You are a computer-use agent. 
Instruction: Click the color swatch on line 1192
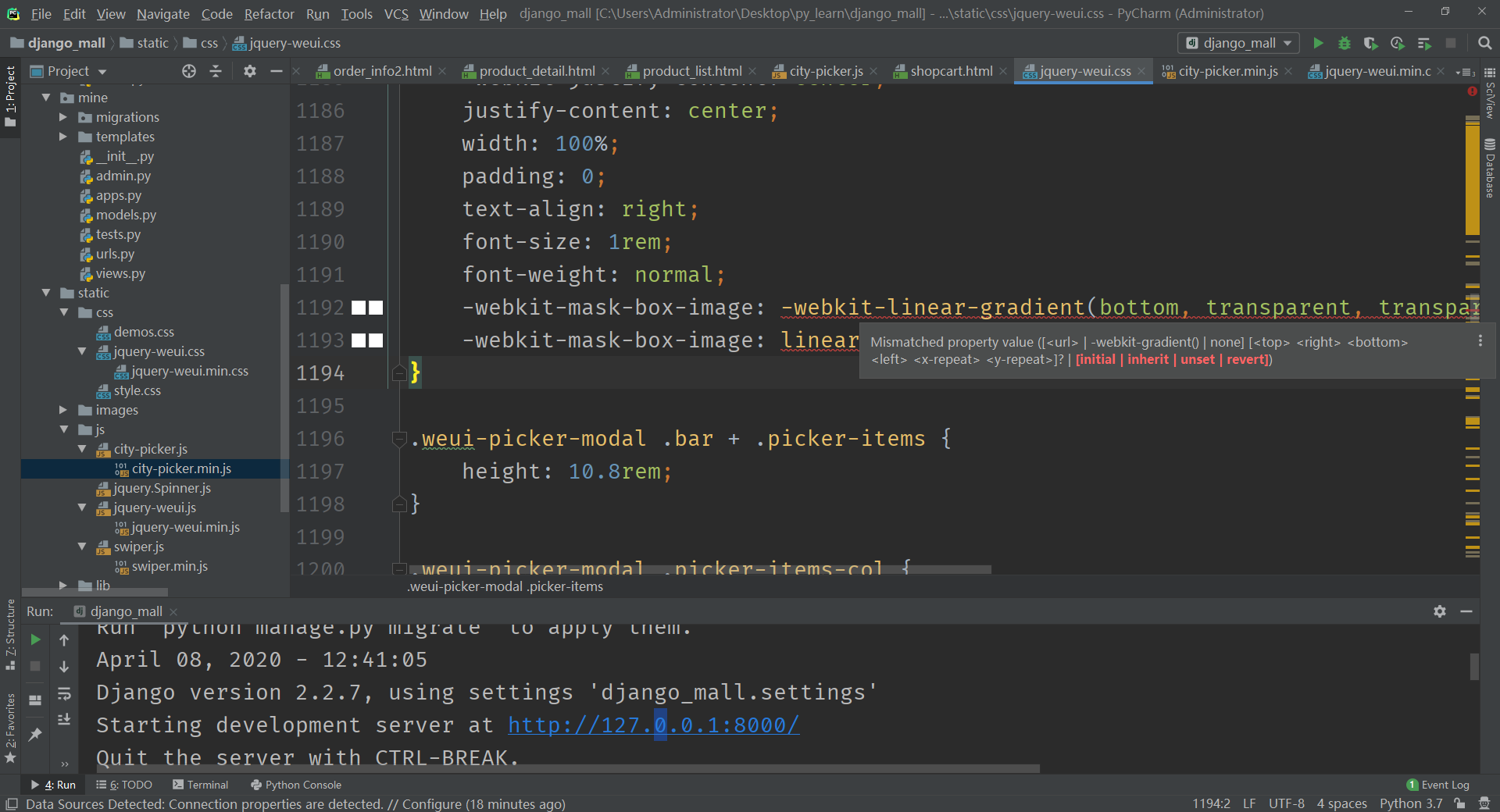pyautogui.click(x=367, y=308)
